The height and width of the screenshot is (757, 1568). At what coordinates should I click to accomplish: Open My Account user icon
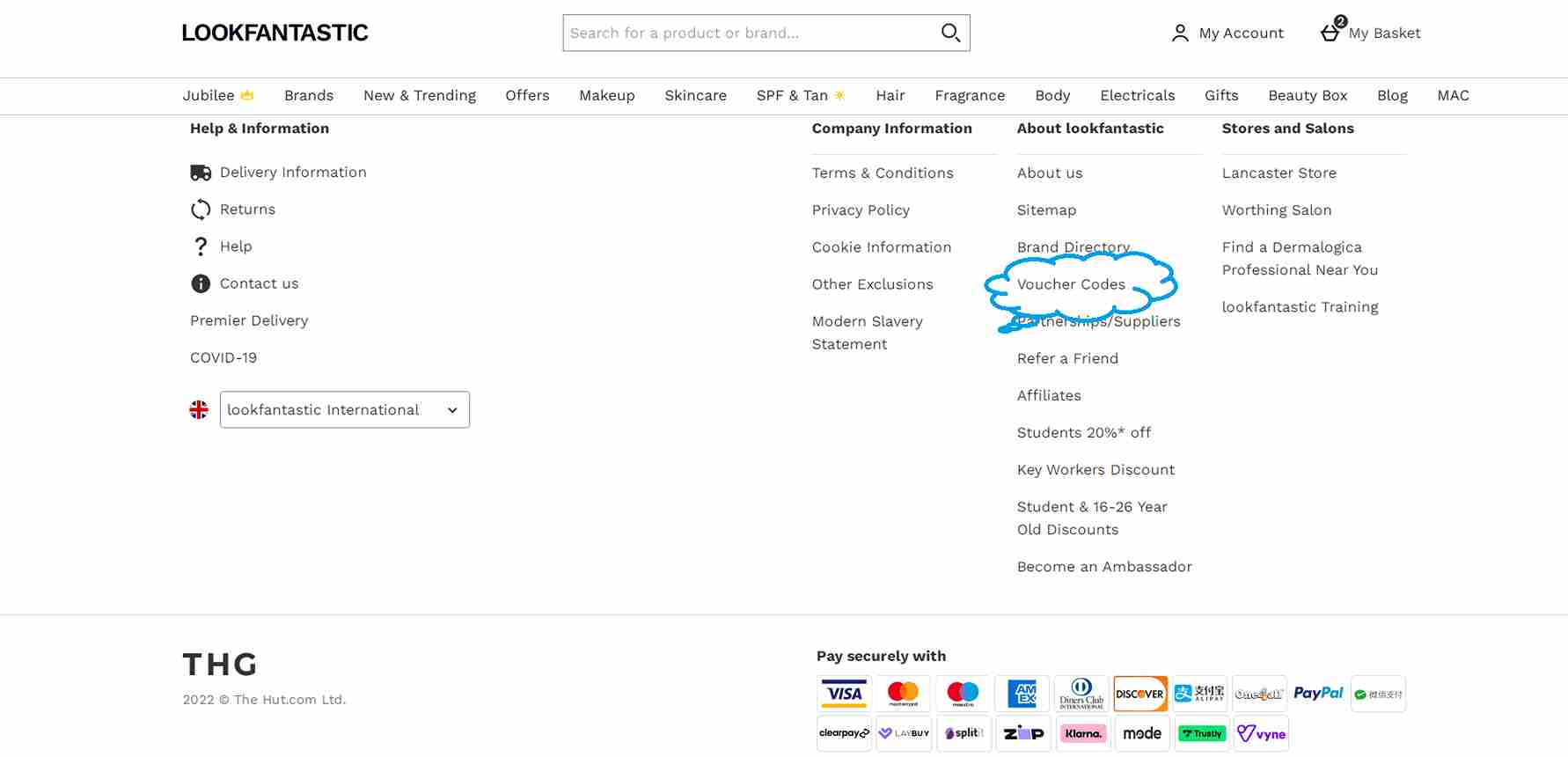[1180, 33]
